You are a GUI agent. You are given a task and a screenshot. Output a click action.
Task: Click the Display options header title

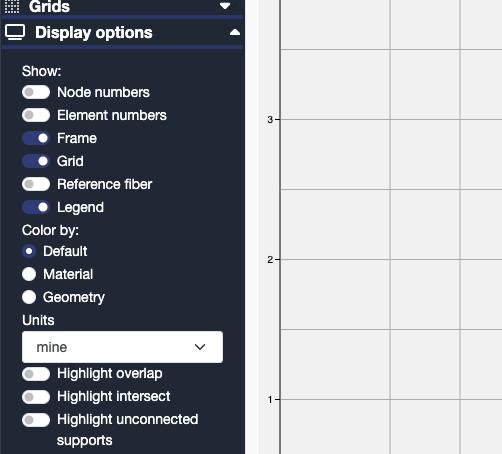coord(94,33)
